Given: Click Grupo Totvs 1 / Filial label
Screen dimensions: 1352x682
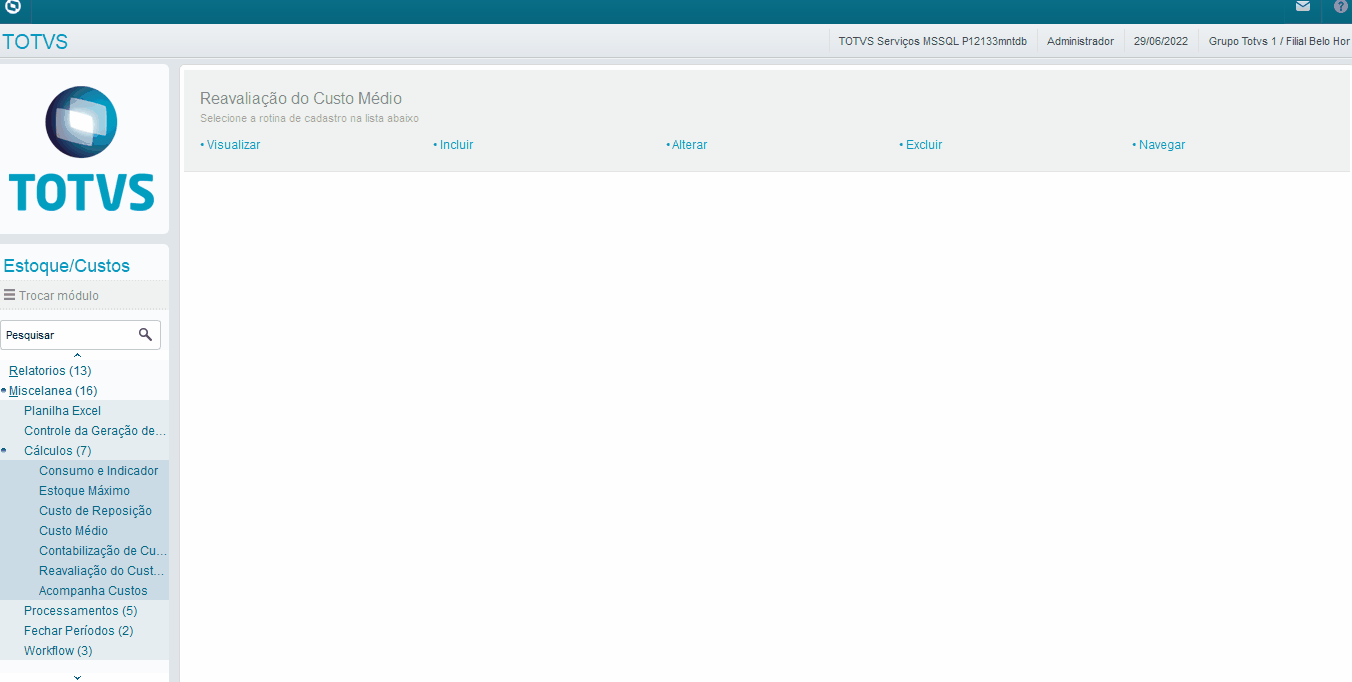Looking at the screenshot, I should click(x=1279, y=41).
